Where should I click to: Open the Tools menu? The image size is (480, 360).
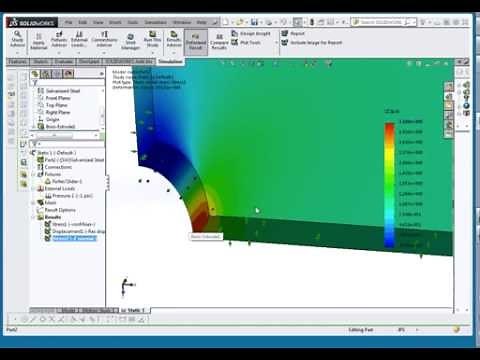pos(133,22)
